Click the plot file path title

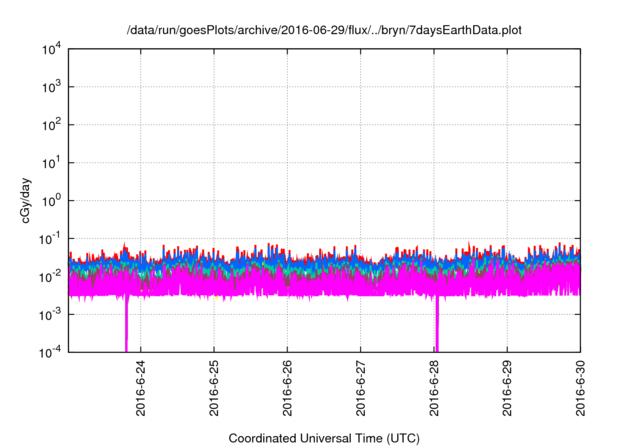pos(324,30)
